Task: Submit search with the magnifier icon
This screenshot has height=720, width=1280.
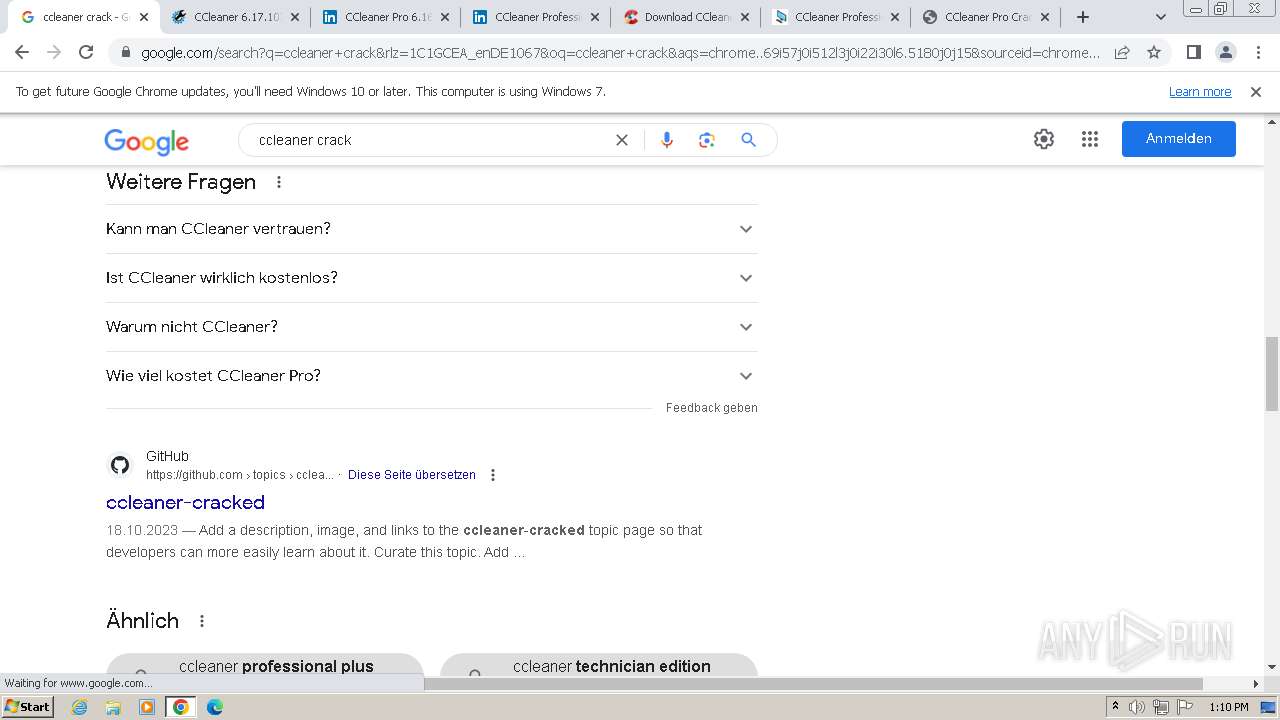Action: coord(748,140)
